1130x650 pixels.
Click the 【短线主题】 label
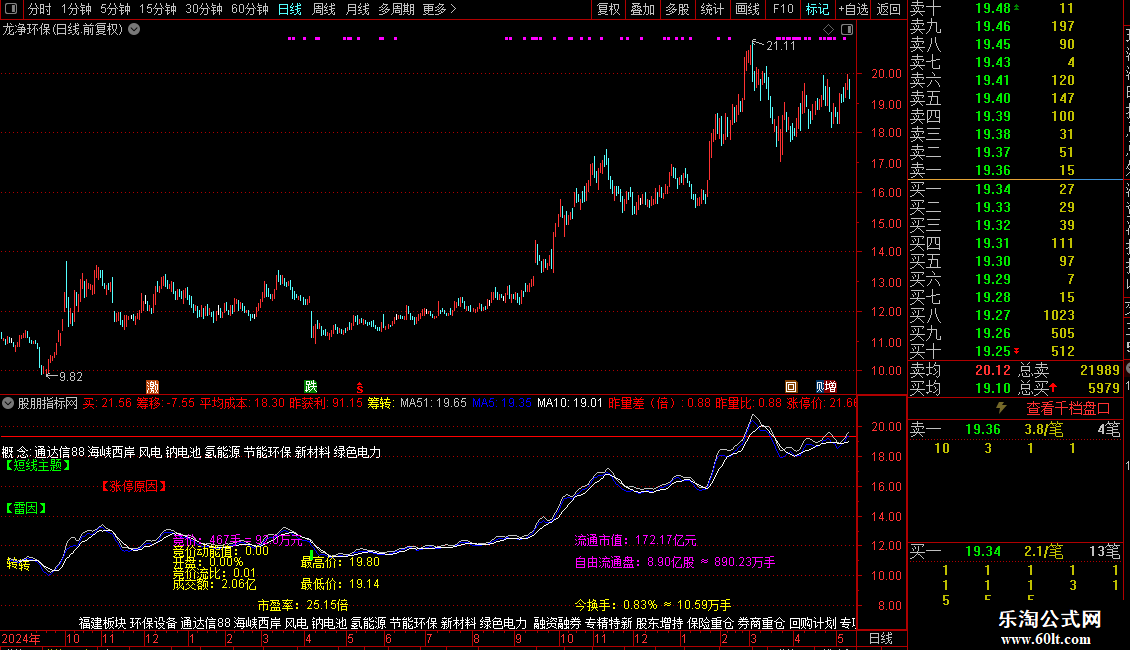tap(37, 466)
